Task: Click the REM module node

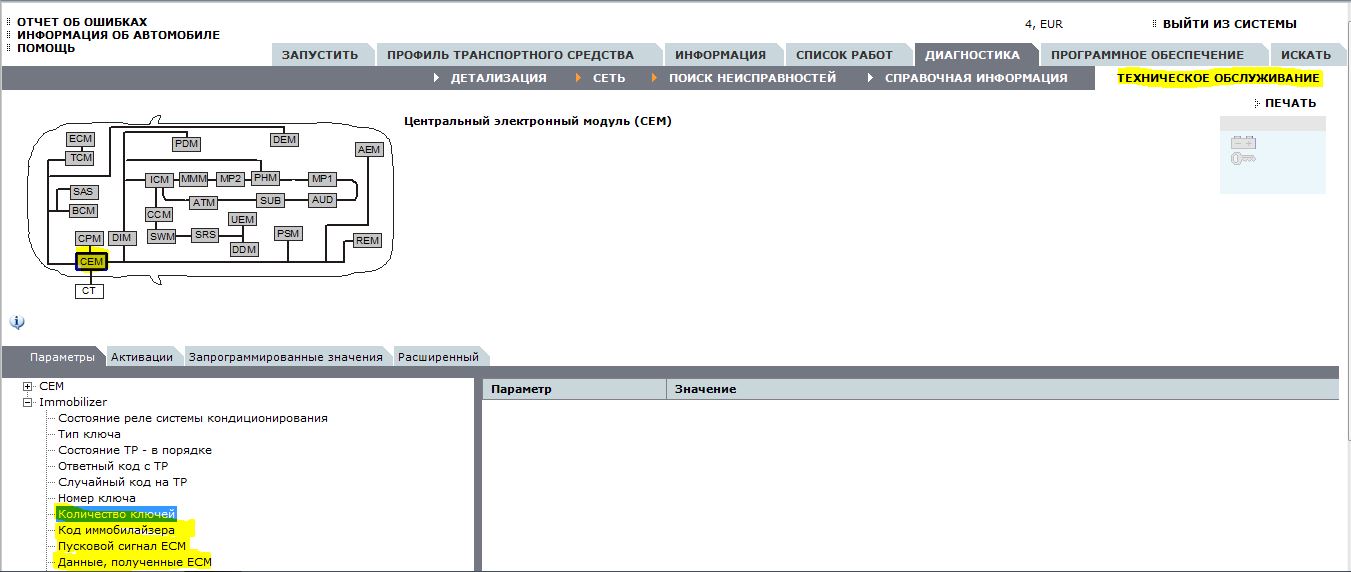Action: pos(367,241)
